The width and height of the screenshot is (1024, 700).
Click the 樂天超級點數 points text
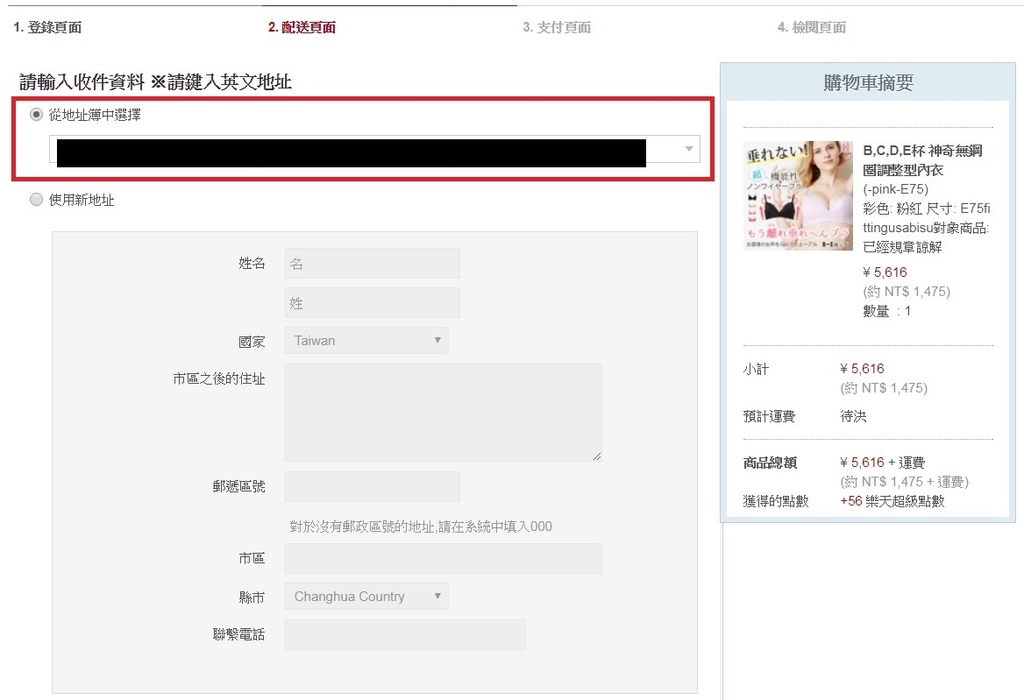(x=903, y=501)
